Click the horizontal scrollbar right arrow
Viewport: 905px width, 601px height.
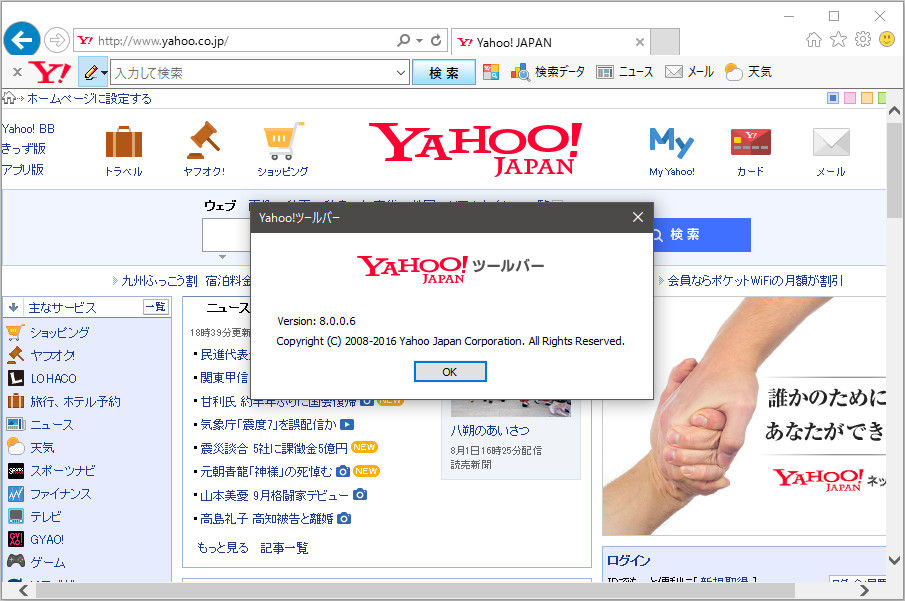[864, 591]
